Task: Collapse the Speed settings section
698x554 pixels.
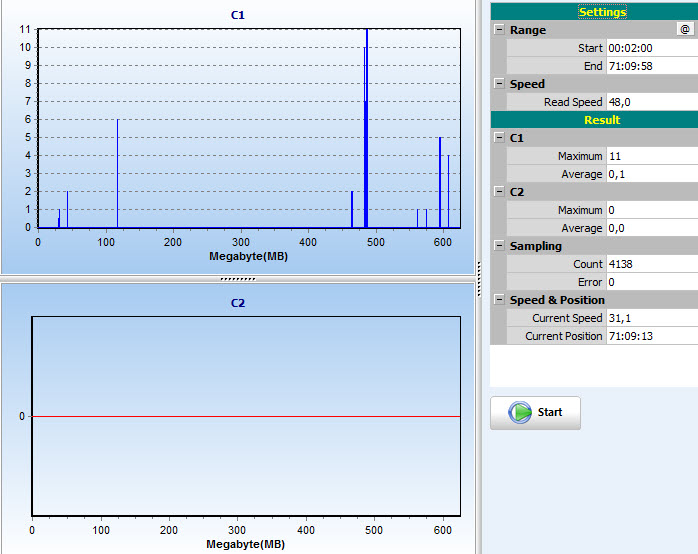Action: click(x=499, y=83)
